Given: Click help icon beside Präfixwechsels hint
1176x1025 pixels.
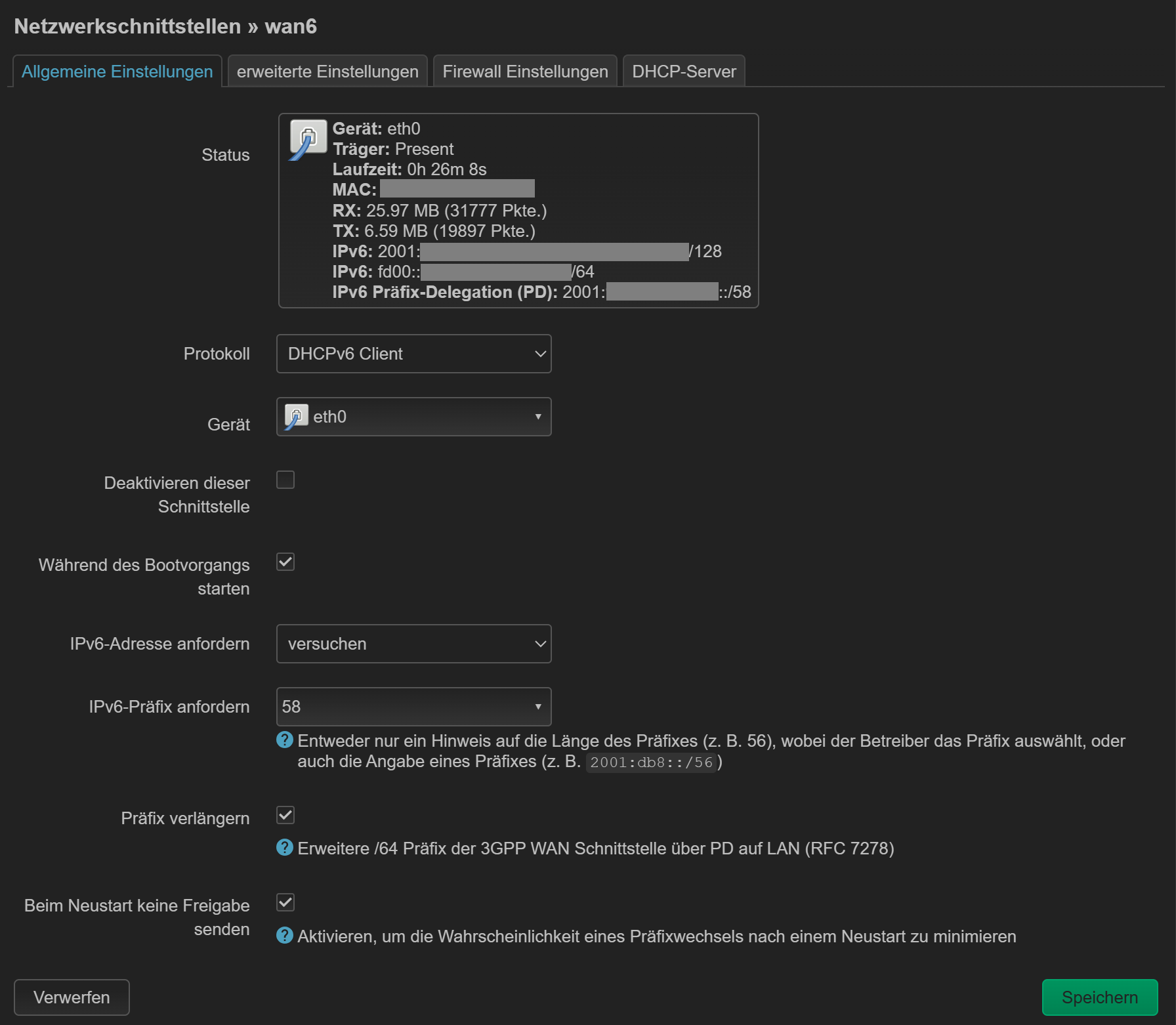Looking at the screenshot, I should tap(285, 935).
